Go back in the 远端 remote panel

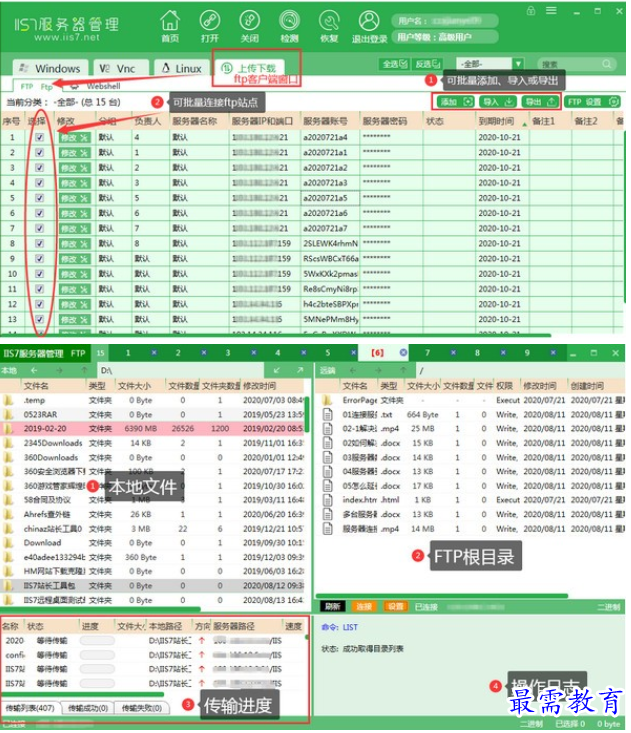pyautogui.click(x=353, y=370)
